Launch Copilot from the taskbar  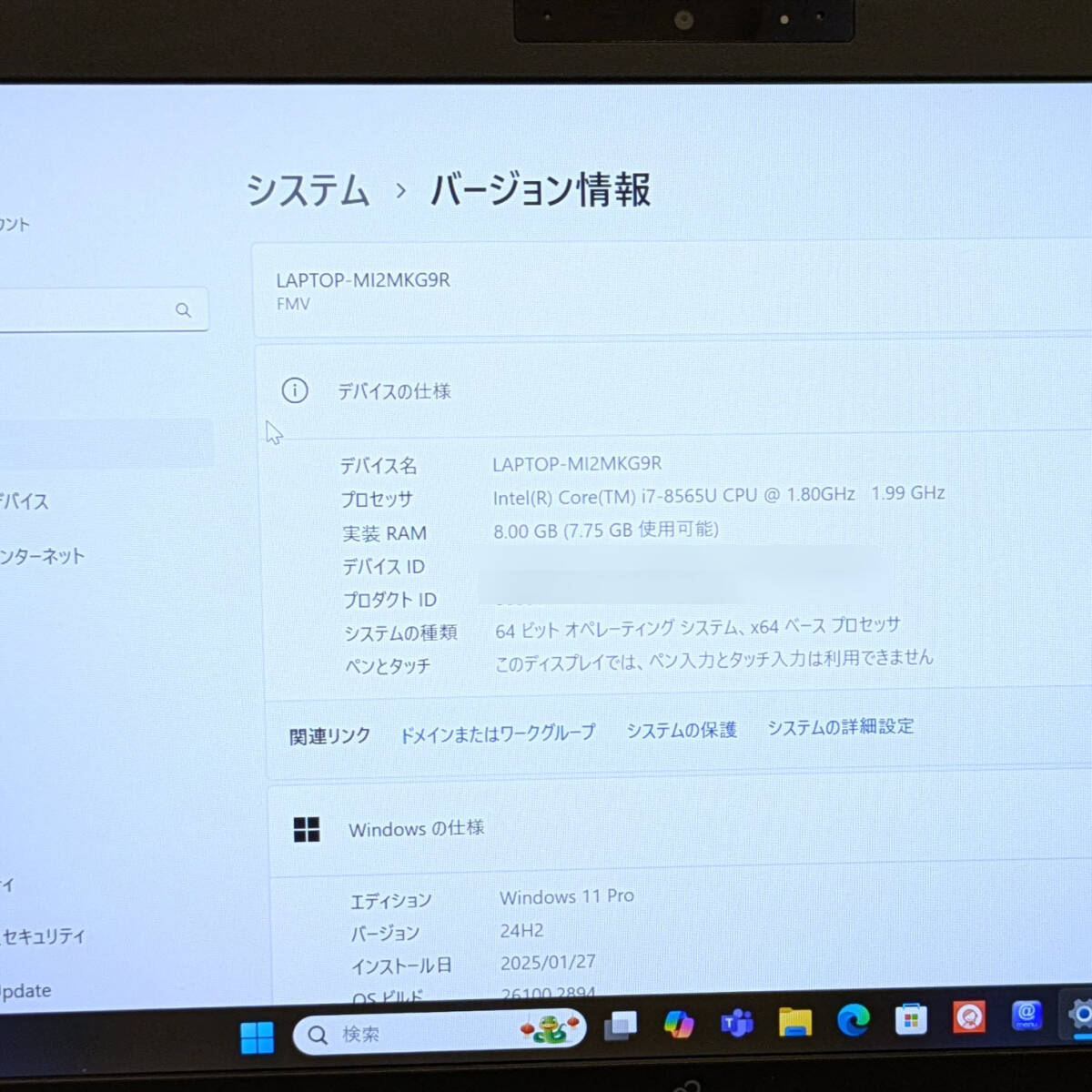(x=679, y=1025)
